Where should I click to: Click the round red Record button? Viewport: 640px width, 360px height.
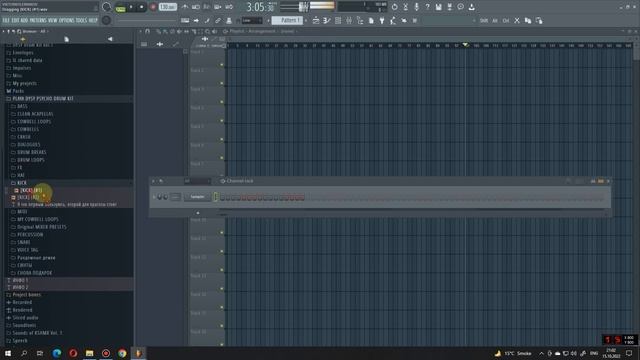click(153, 7)
